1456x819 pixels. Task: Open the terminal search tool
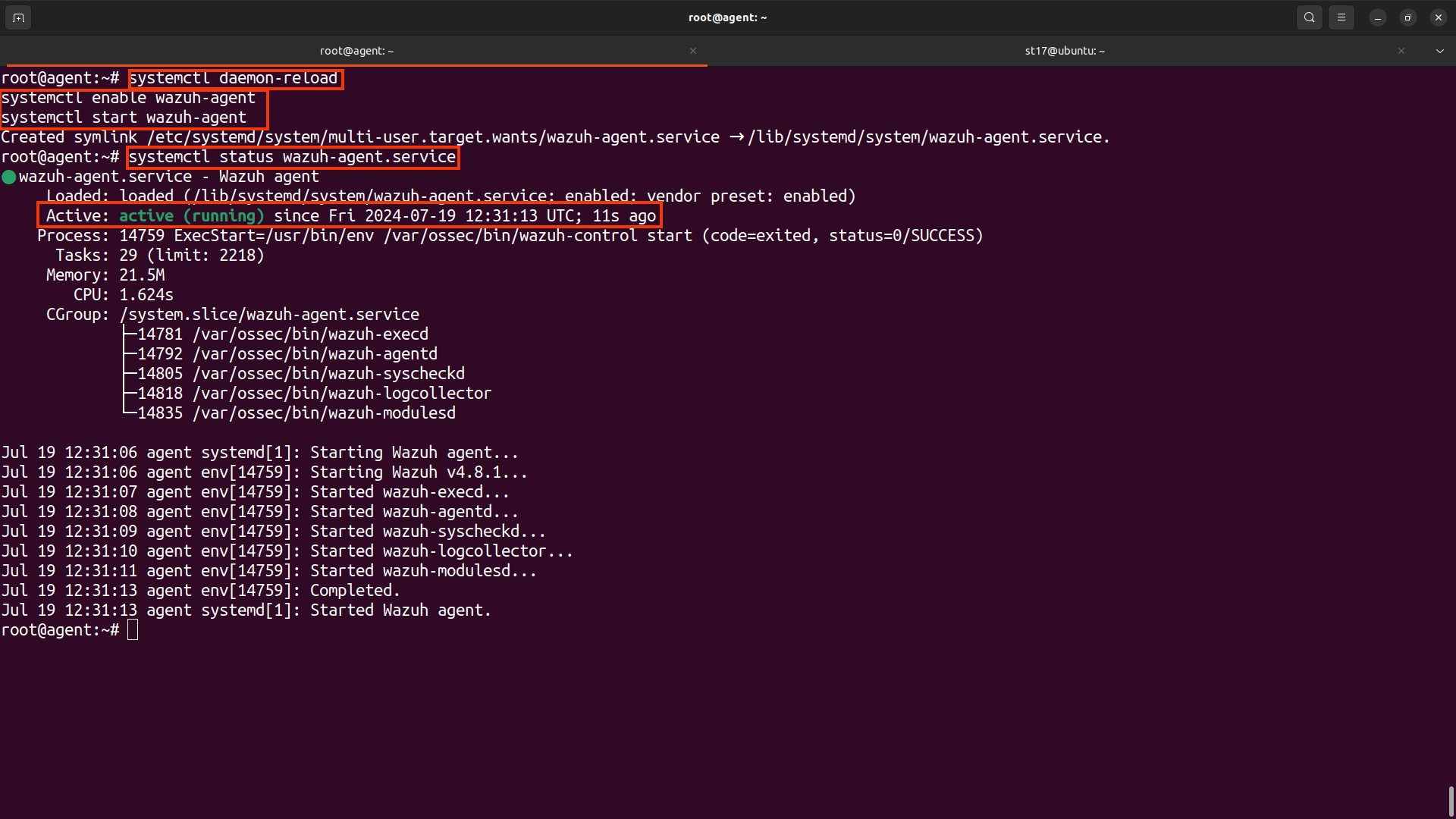(x=1309, y=17)
